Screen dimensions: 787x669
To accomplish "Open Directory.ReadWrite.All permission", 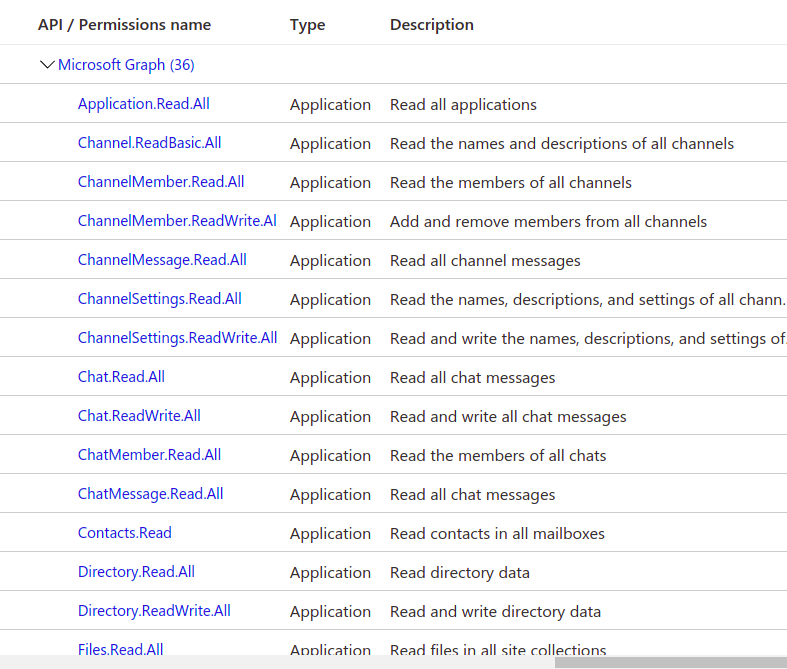I will (154, 611).
